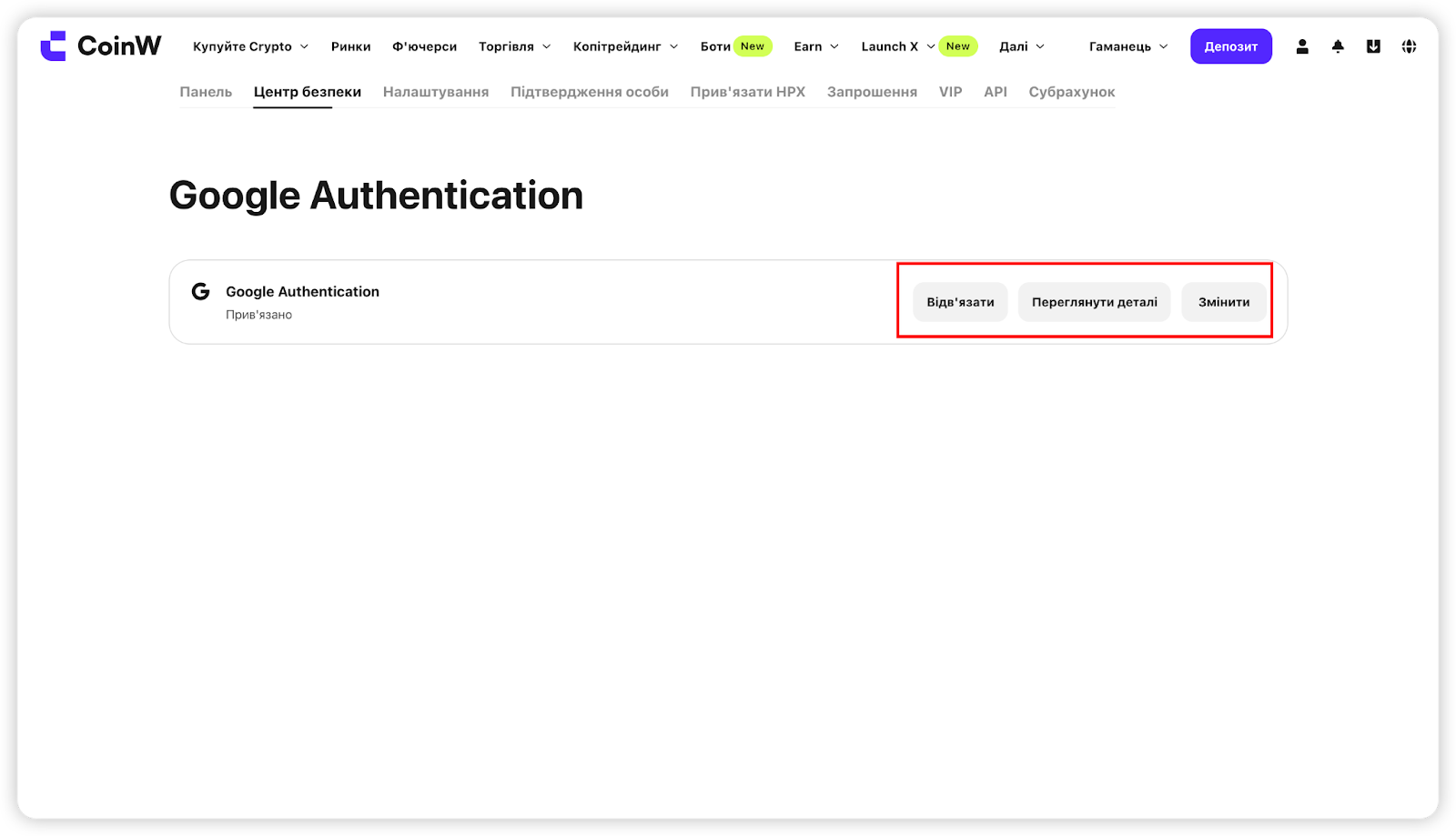Open the Ф'ючерси menu item
The image size is (1456, 836).
click(424, 46)
